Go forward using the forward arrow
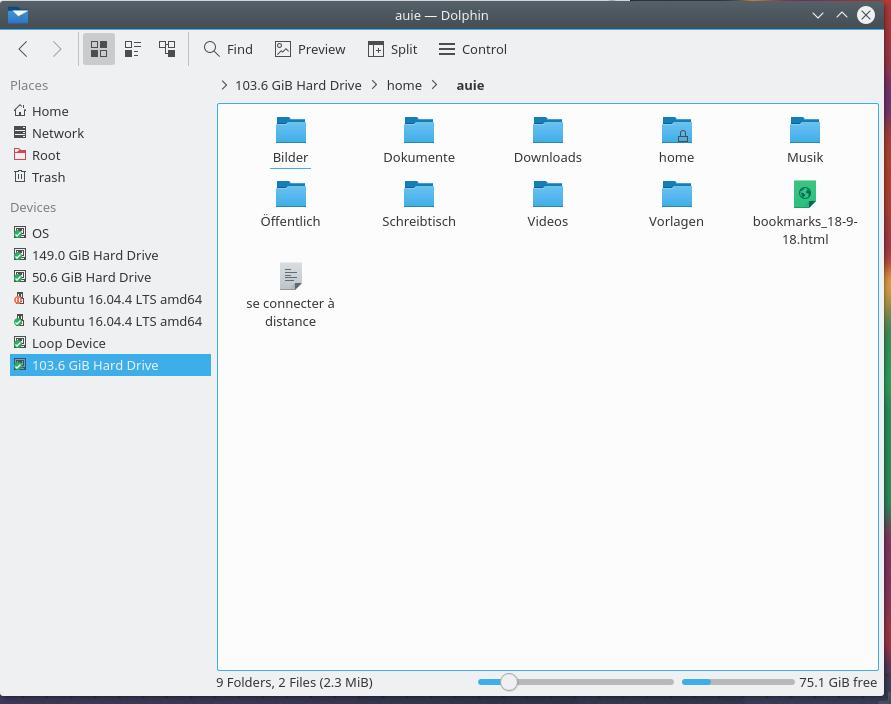Screen dimensions: 891x704 coord(57,49)
